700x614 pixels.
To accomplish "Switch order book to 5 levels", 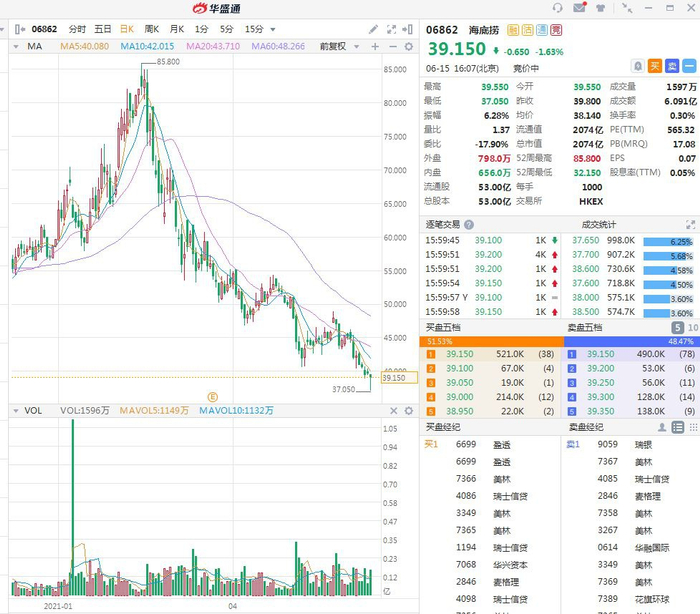I will coord(677,328).
